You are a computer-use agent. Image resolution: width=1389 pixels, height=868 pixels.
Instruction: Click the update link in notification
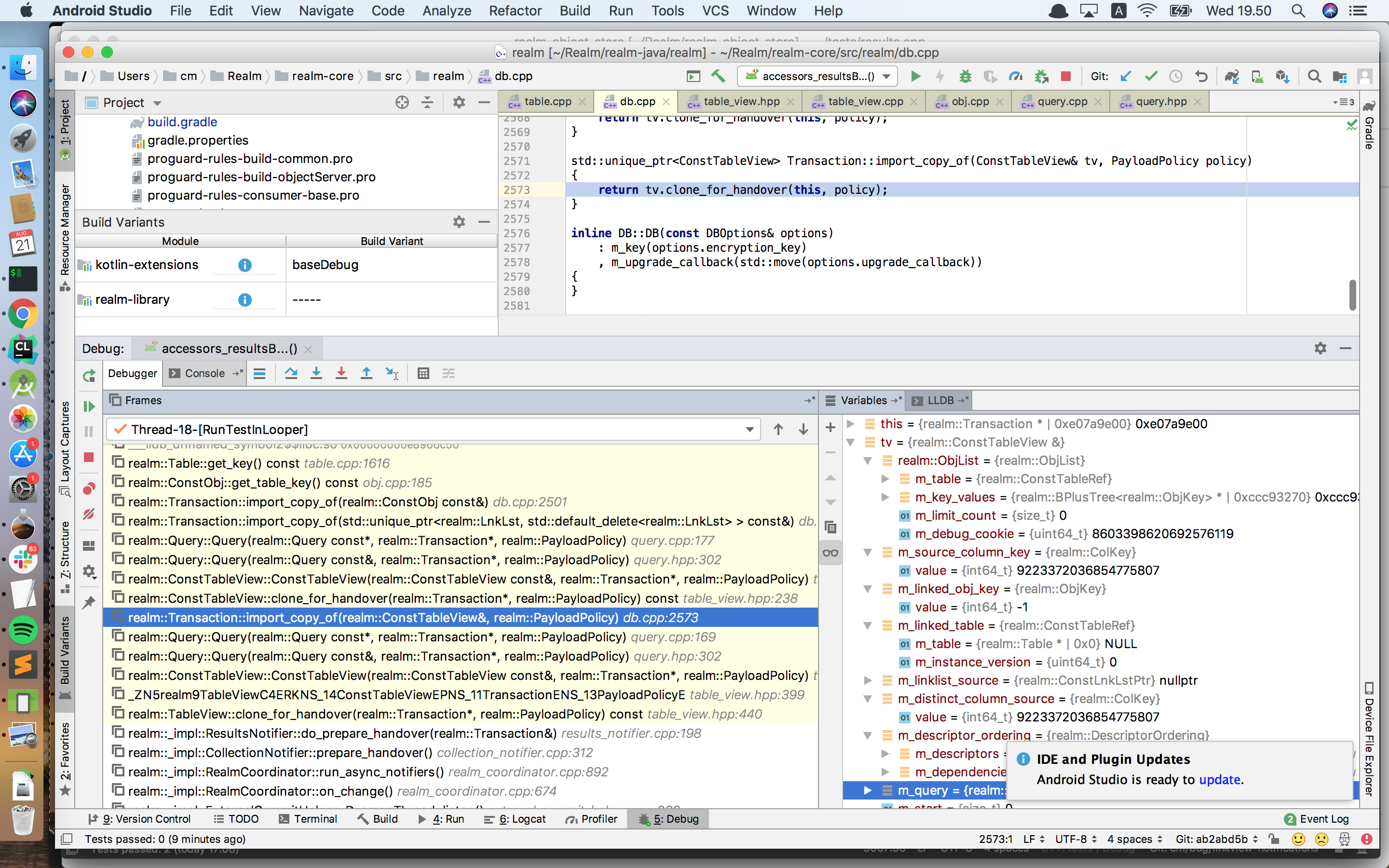pyautogui.click(x=1220, y=780)
